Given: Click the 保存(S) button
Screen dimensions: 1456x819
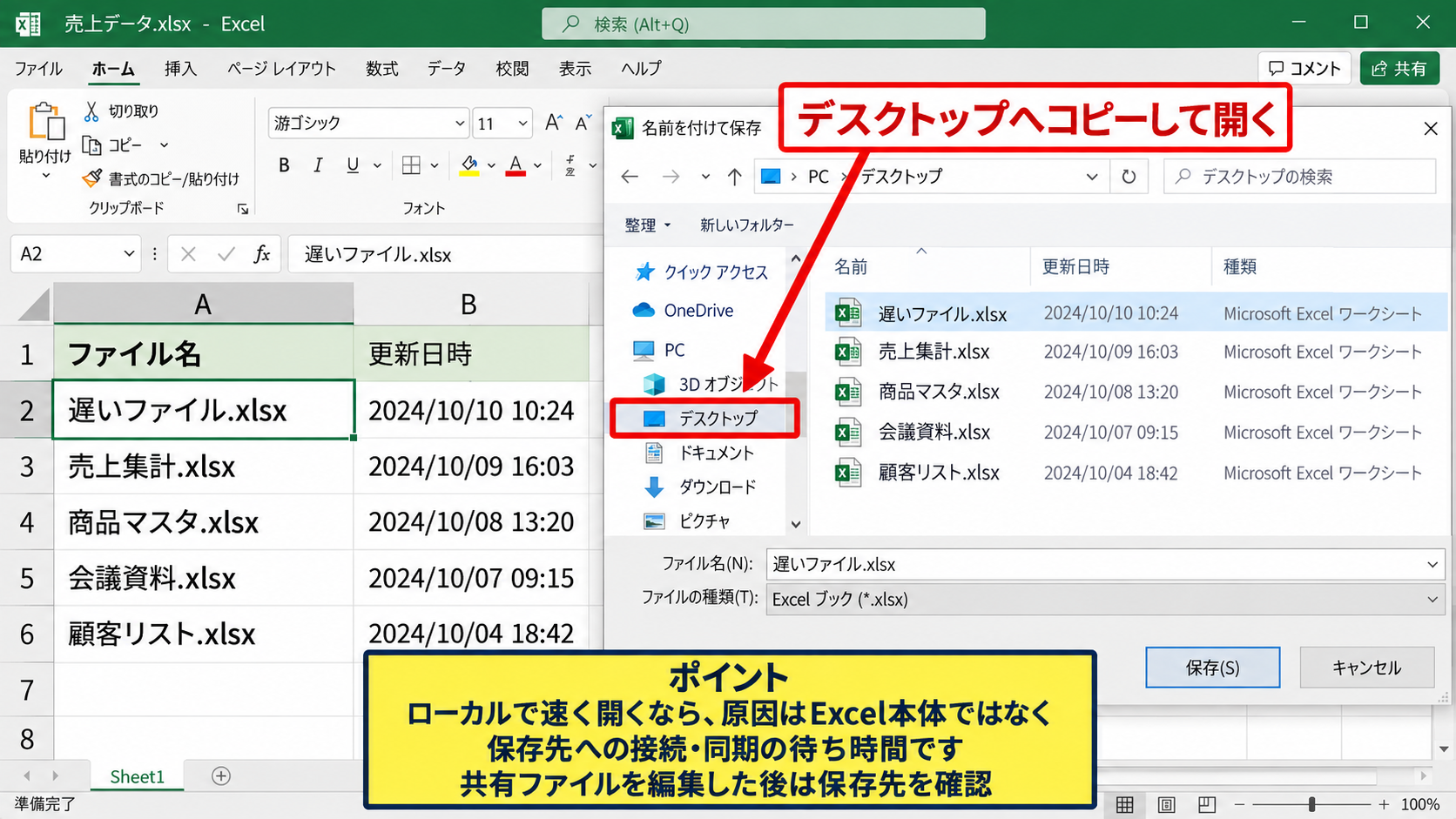Looking at the screenshot, I should 1212,668.
